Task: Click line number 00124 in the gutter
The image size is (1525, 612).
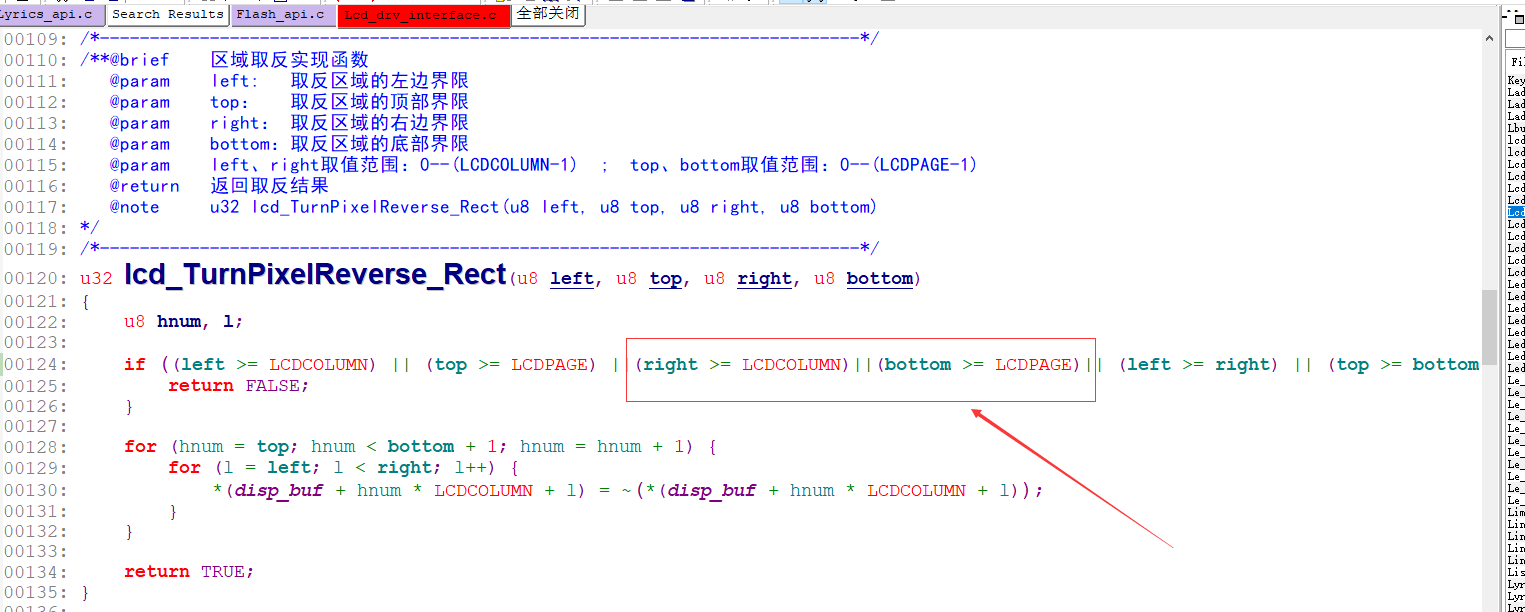Action: coord(36,365)
